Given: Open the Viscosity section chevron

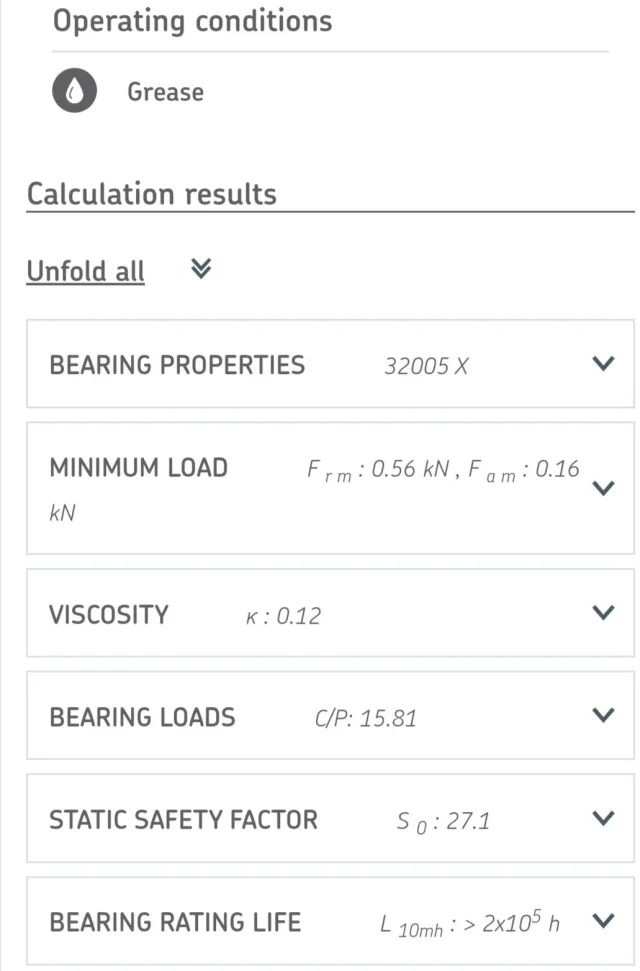Looking at the screenshot, I should point(603,613).
